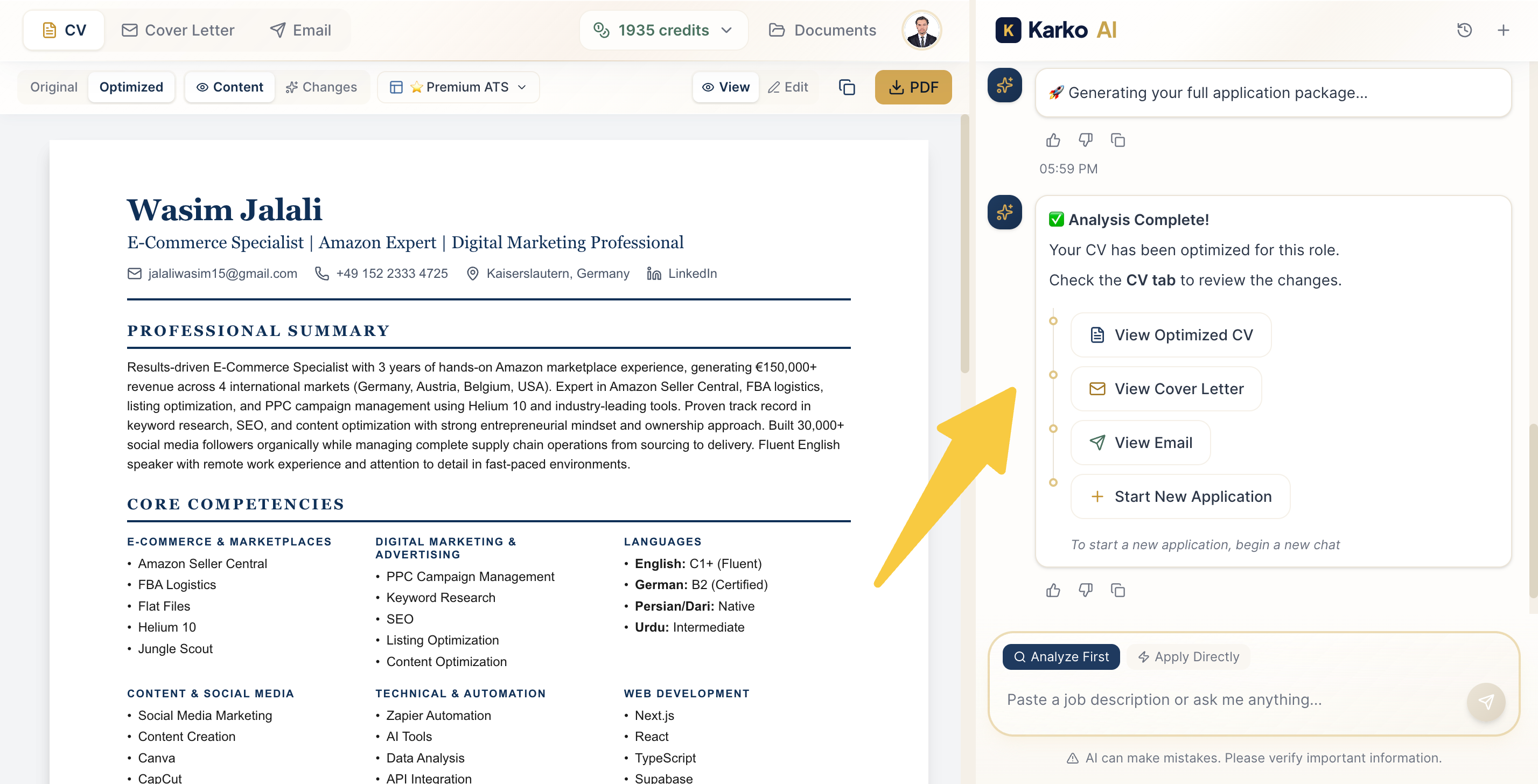
Task: Expand the 1935 credits dropdown
Action: 664,30
